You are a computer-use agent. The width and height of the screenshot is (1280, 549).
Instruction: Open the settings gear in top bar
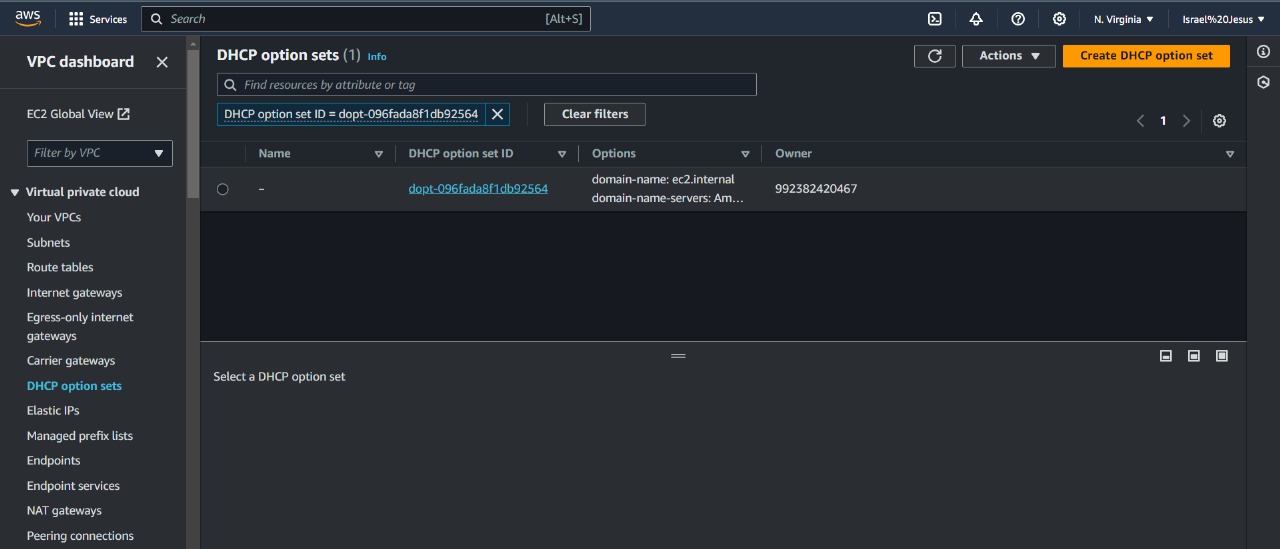[1059, 19]
